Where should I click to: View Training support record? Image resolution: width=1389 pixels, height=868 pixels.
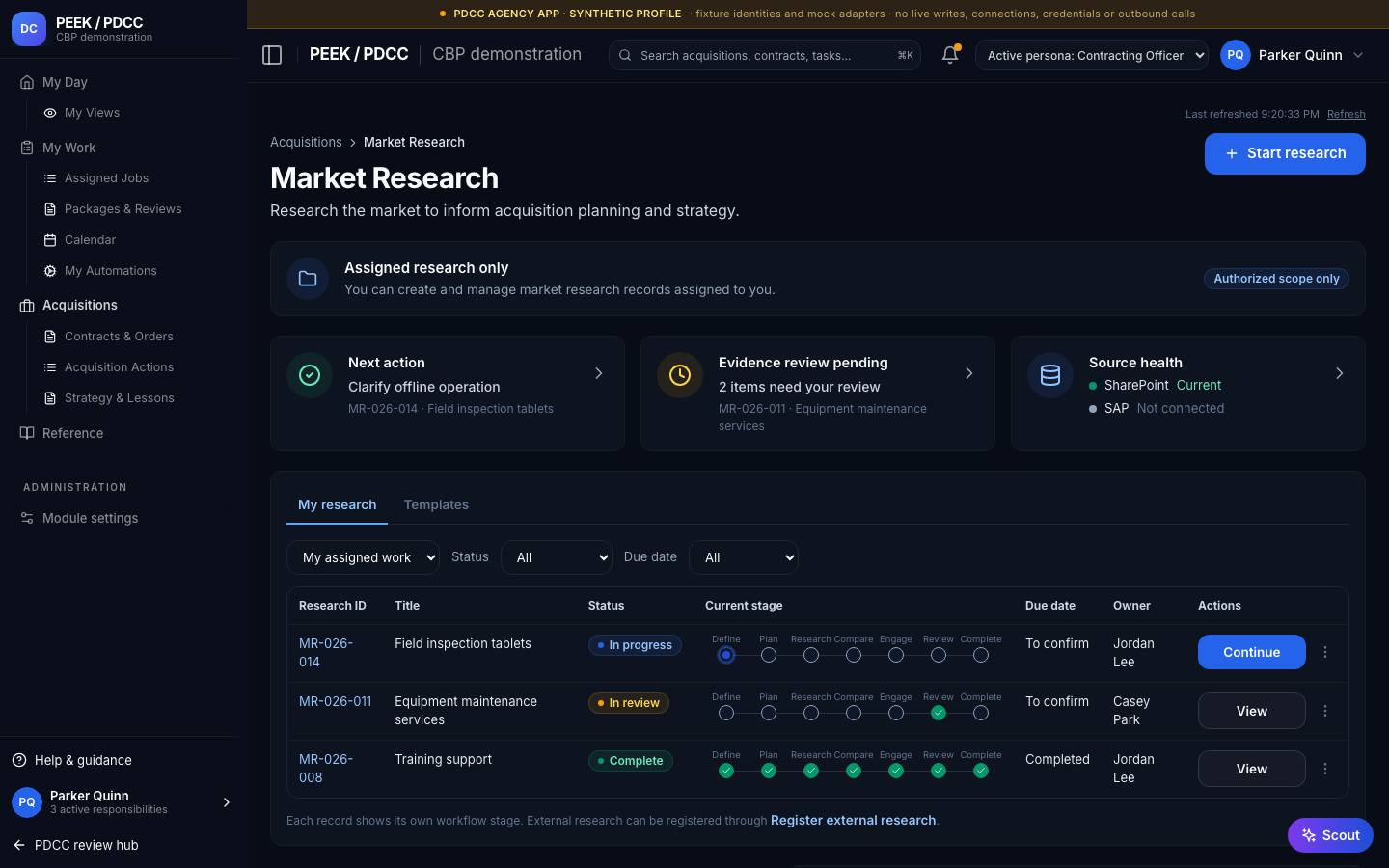click(x=1252, y=769)
